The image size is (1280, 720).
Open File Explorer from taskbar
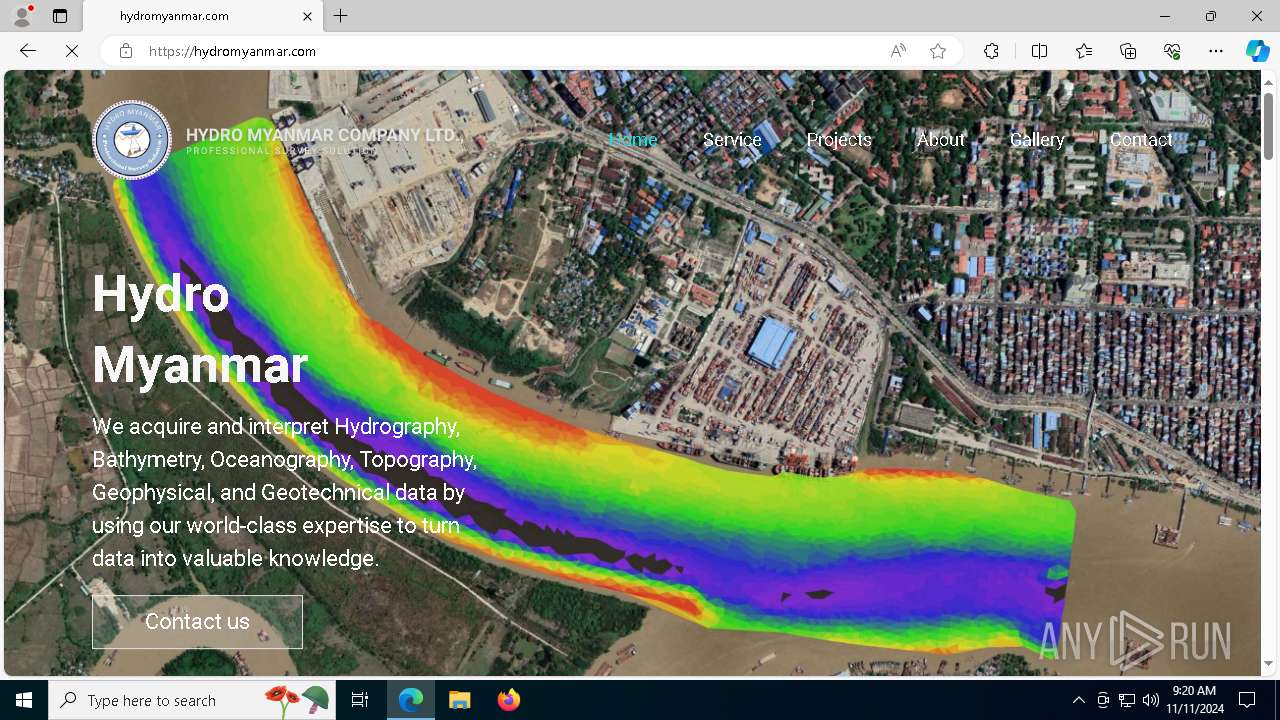tap(459, 700)
